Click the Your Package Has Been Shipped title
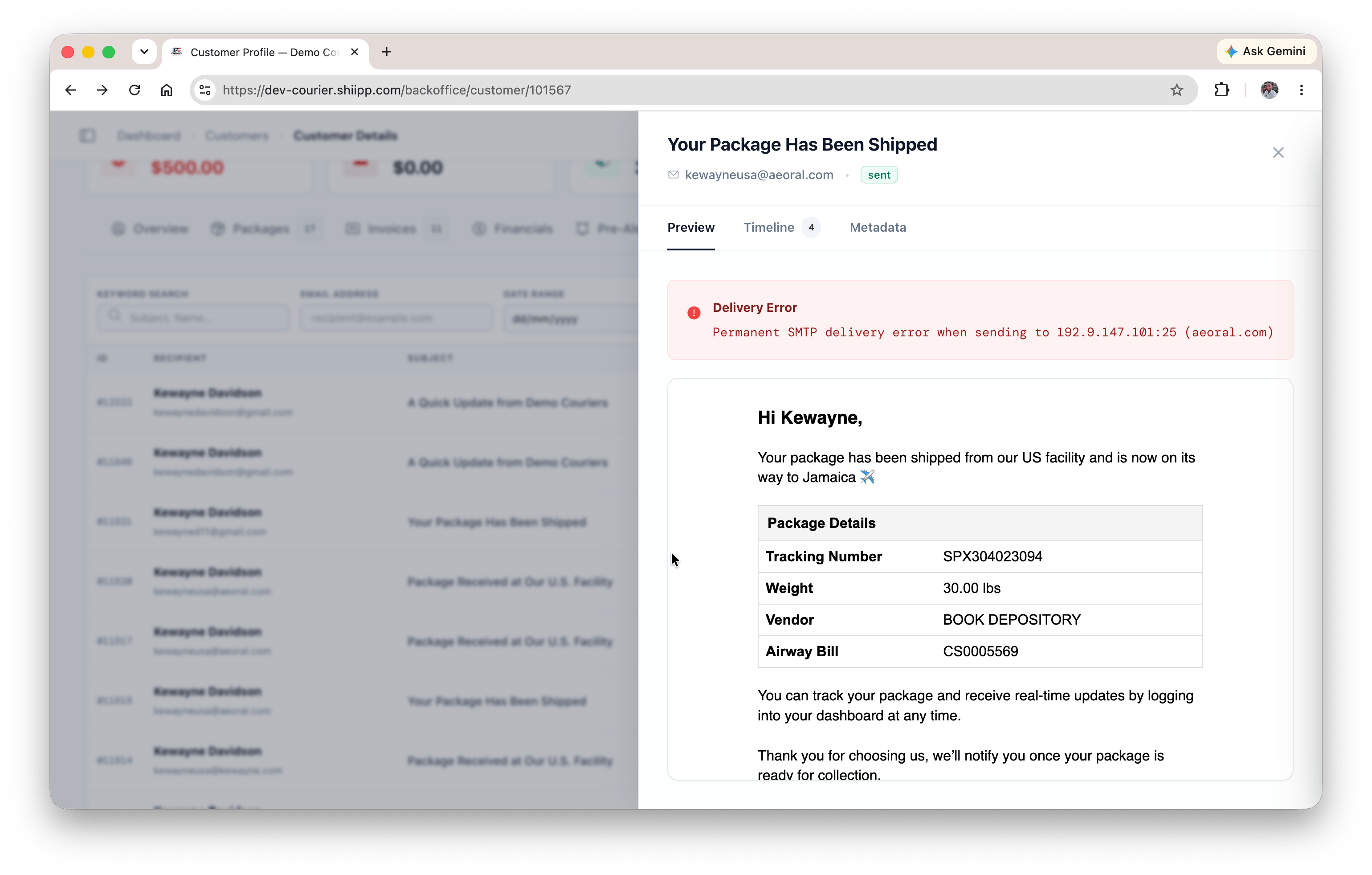Screen dimensions: 1372x875 802,144
